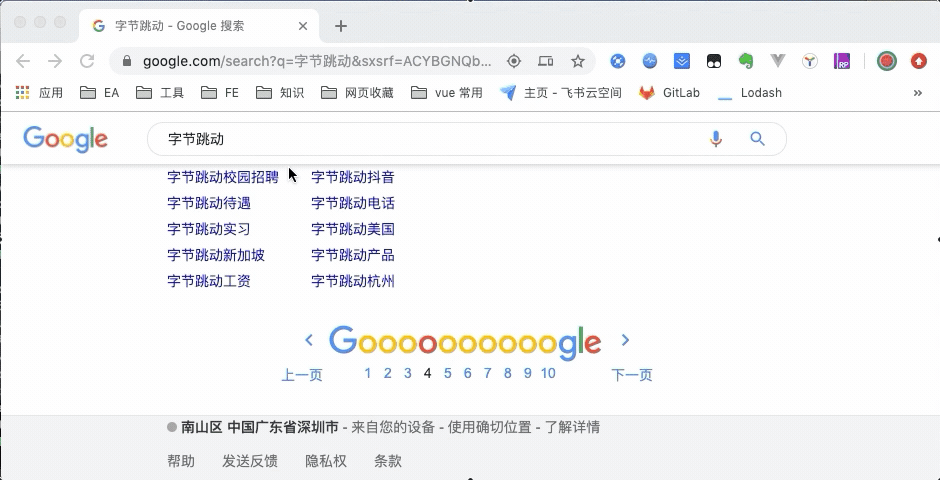Viewport: 940px width, 480px height.
Task: Open the 帮助 footer link
Action: tap(180, 461)
